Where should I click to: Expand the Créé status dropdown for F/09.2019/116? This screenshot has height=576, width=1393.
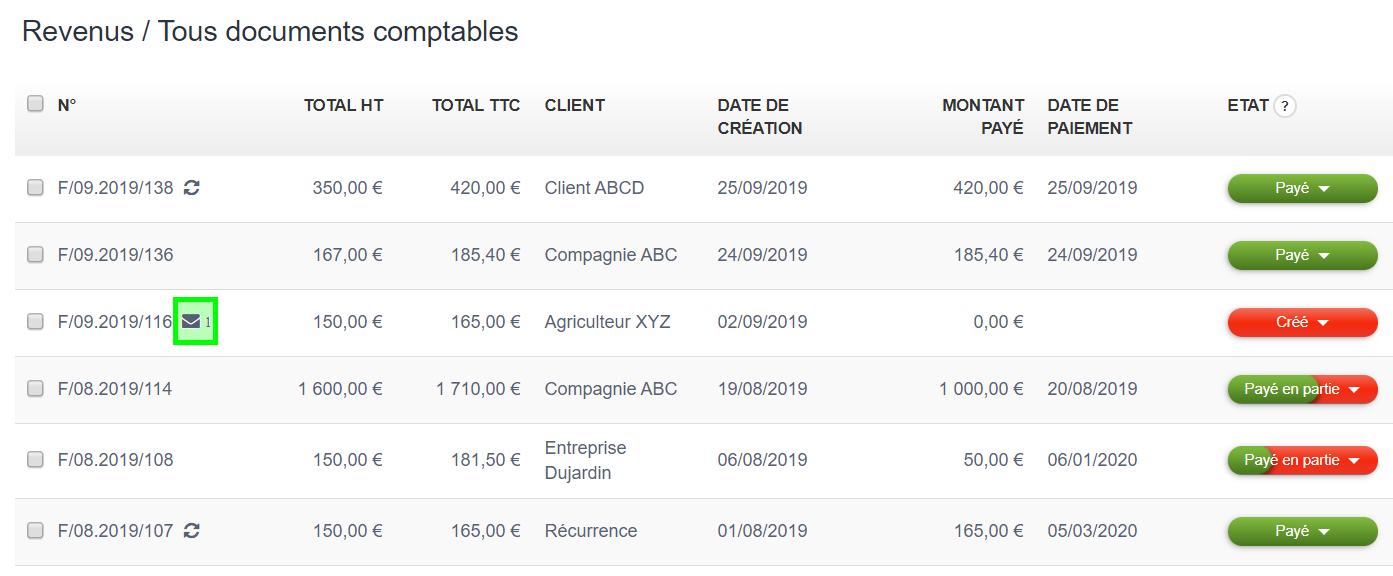1301,322
